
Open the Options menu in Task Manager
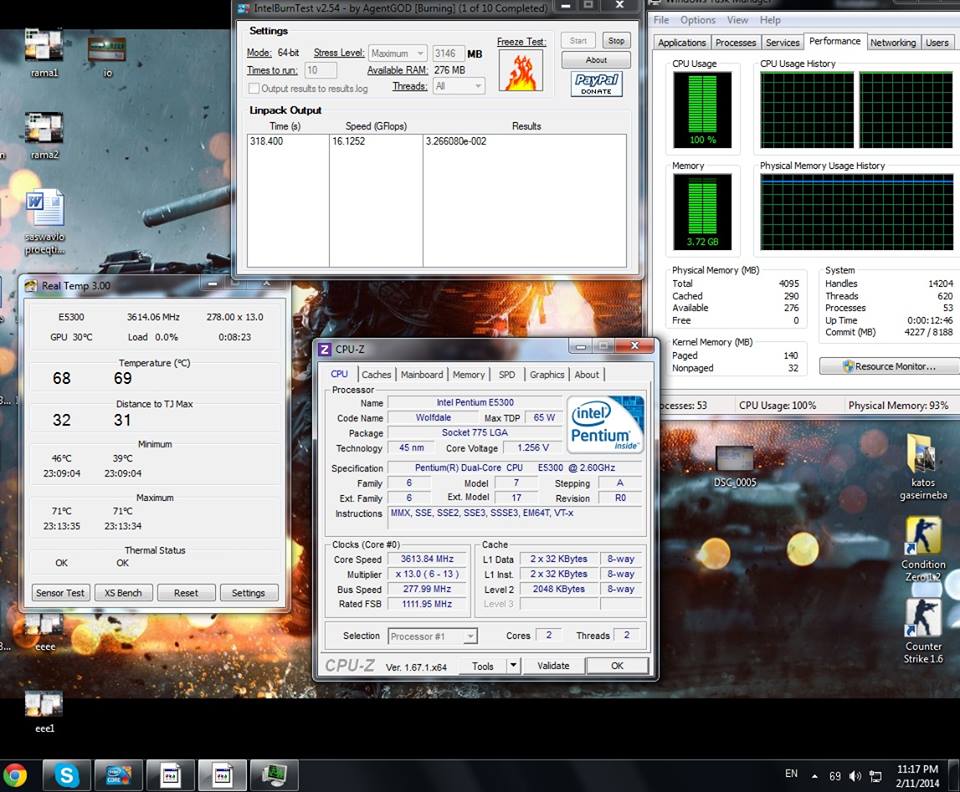point(698,20)
